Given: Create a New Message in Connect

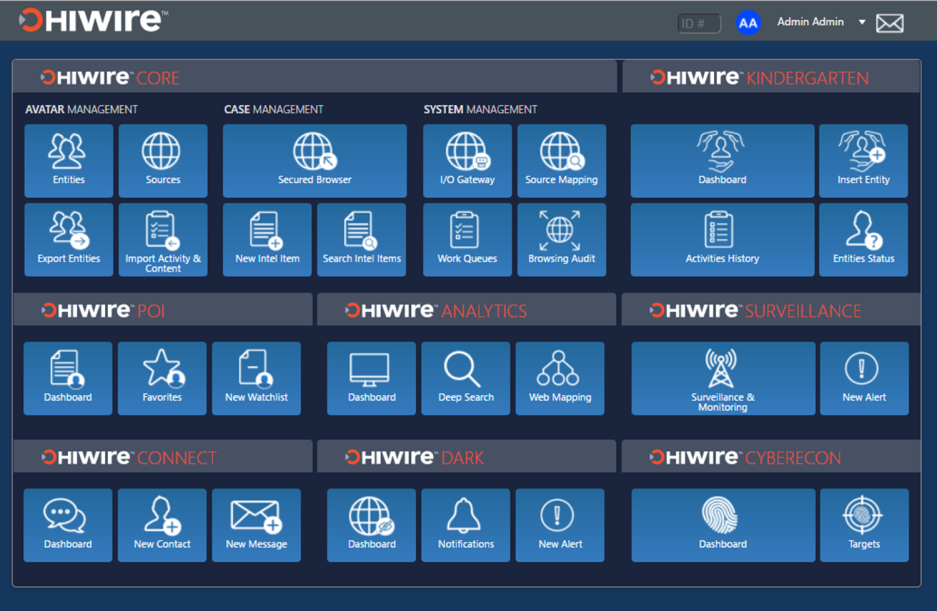Looking at the screenshot, I should tap(256, 525).
